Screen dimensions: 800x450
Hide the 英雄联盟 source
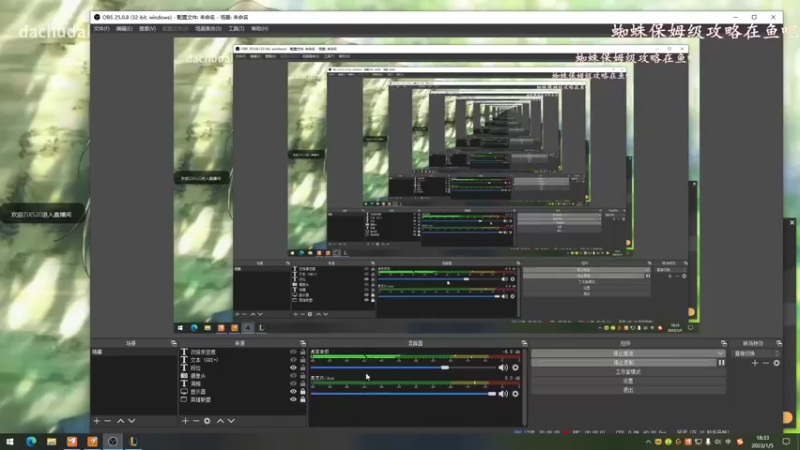tap(293, 399)
